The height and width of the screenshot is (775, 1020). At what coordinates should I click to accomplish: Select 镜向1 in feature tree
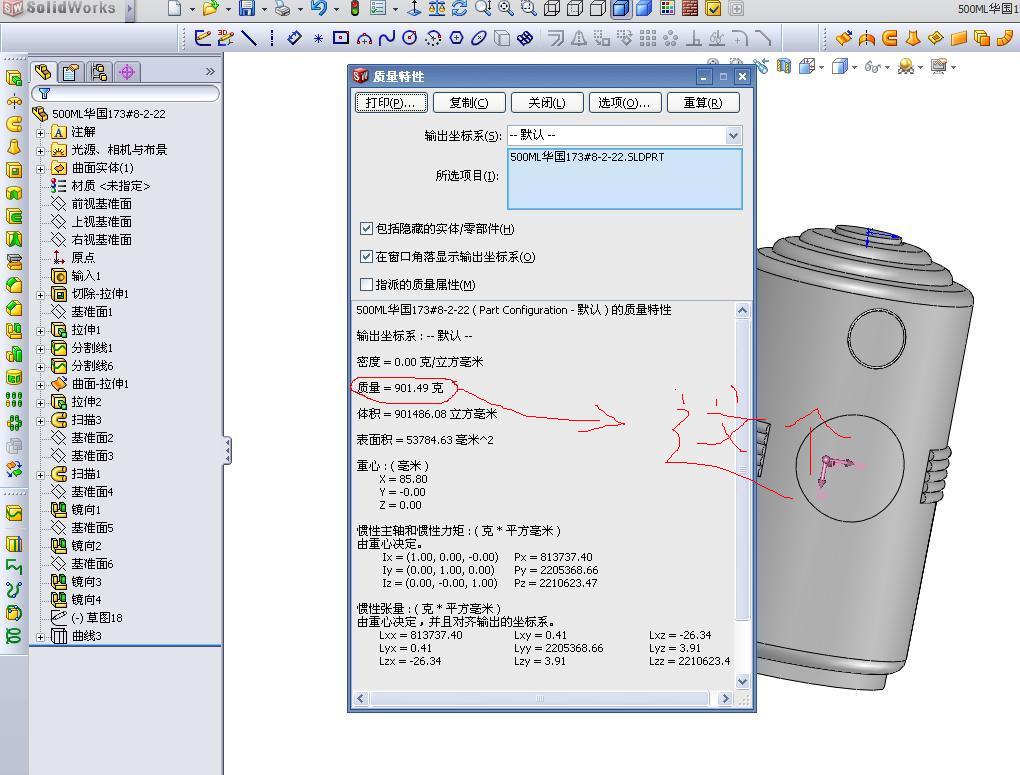87,510
